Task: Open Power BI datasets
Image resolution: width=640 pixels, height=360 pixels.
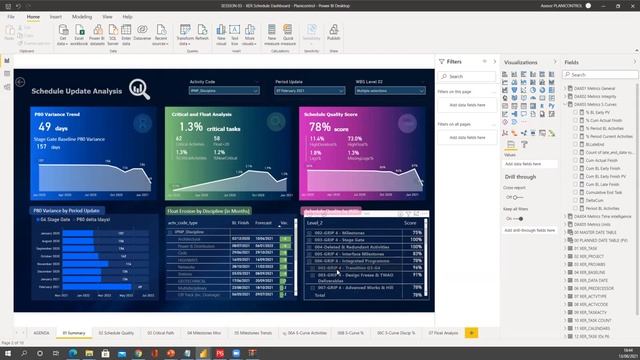Action: pos(98,34)
